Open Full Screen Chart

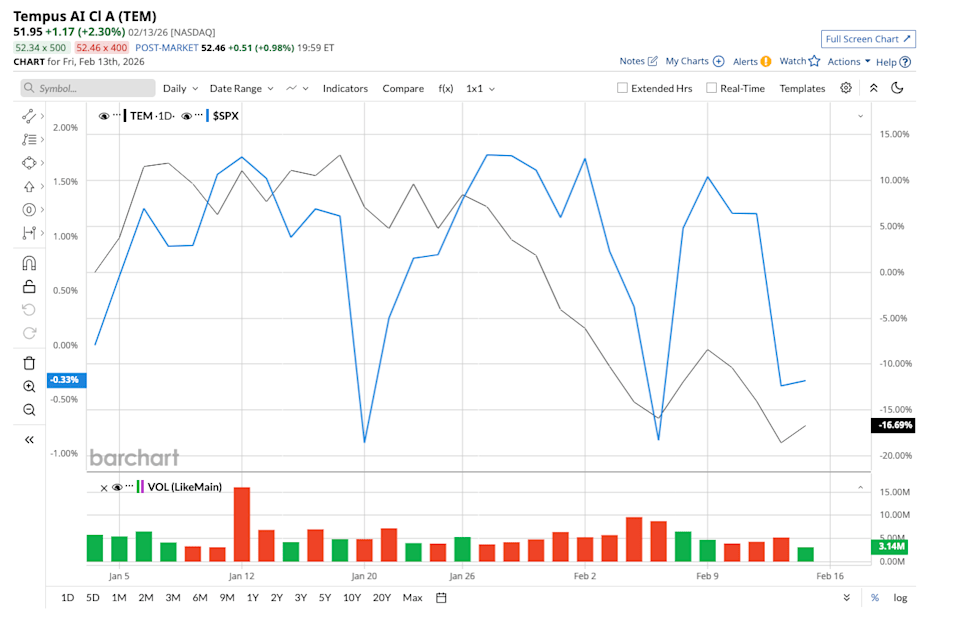pos(868,38)
